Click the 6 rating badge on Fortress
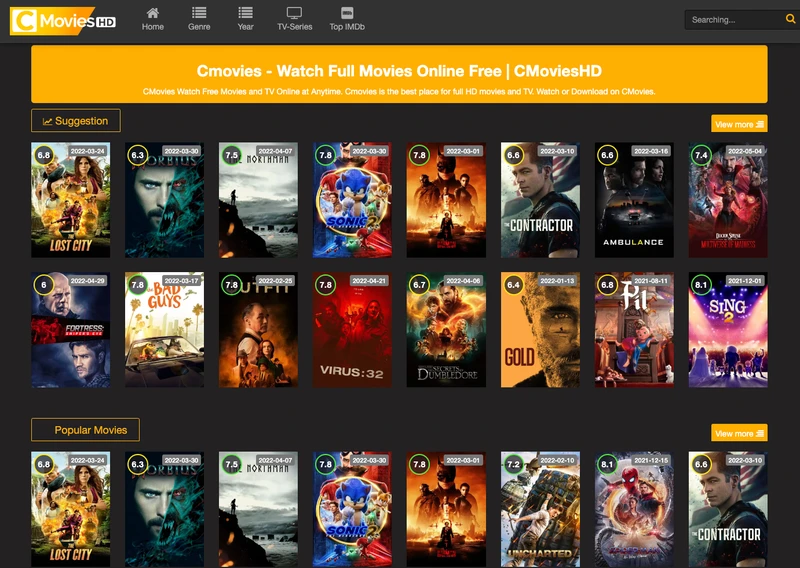800x568 pixels. pyautogui.click(x=44, y=285)
